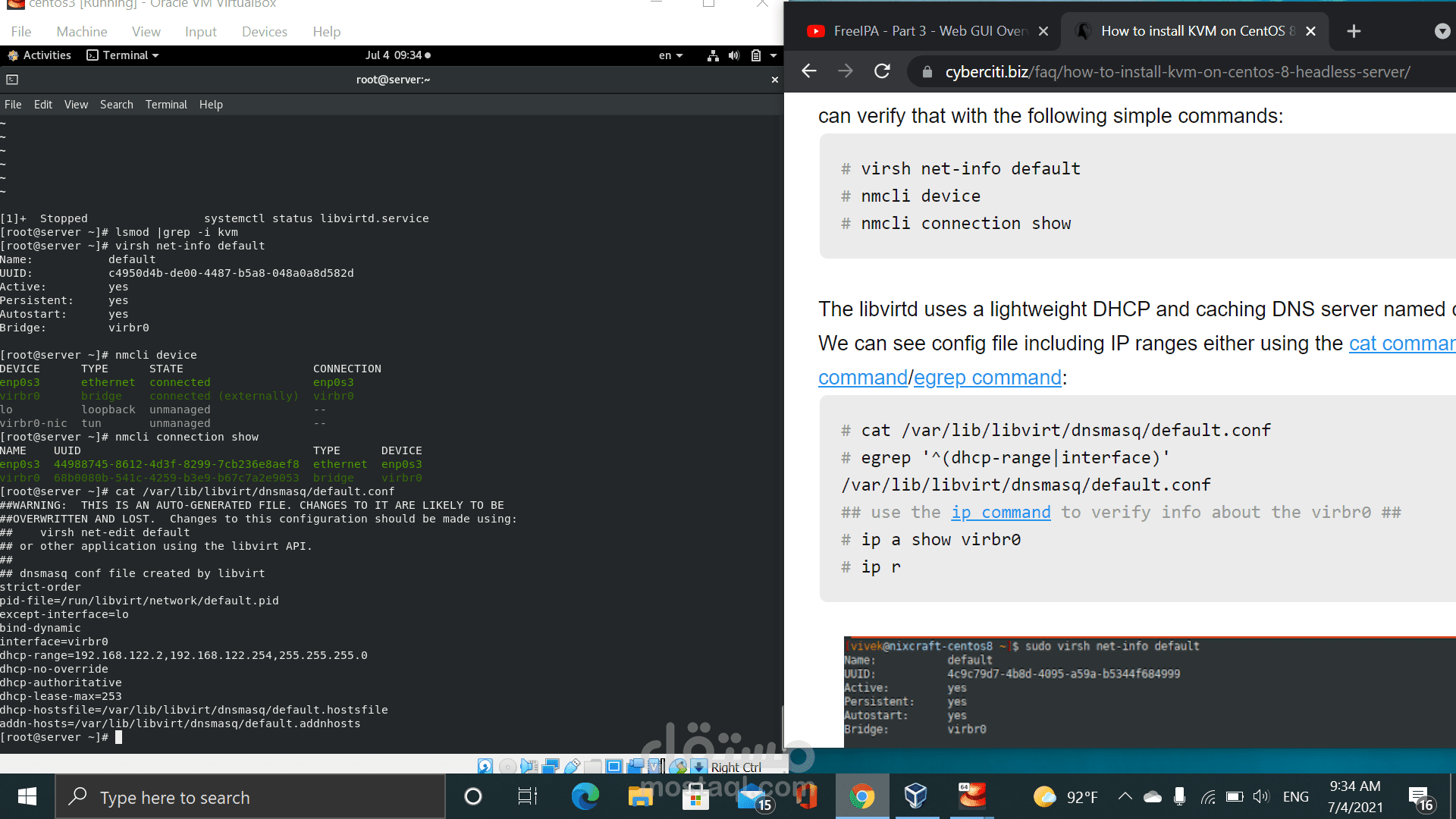Click the VirtualBox video capture status icon
This screenshot has width=1456, height=819.
635,766
